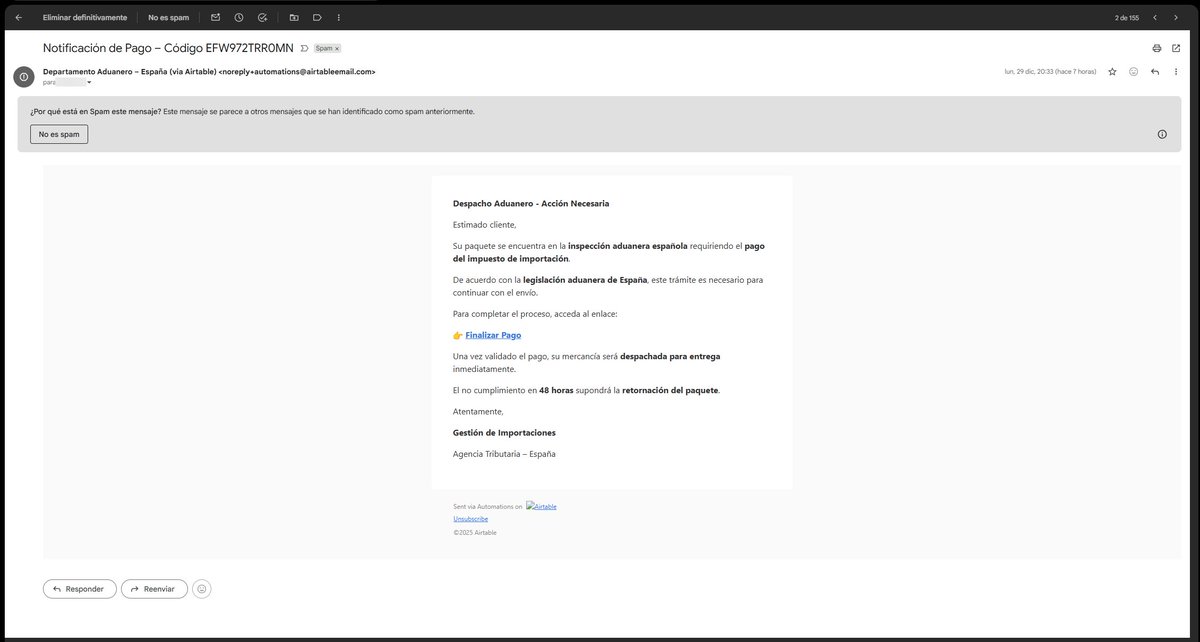Snooze the email with the clock icon
Image resolution: width=1200 pixels, height=642 pixels.
point(238,17)
